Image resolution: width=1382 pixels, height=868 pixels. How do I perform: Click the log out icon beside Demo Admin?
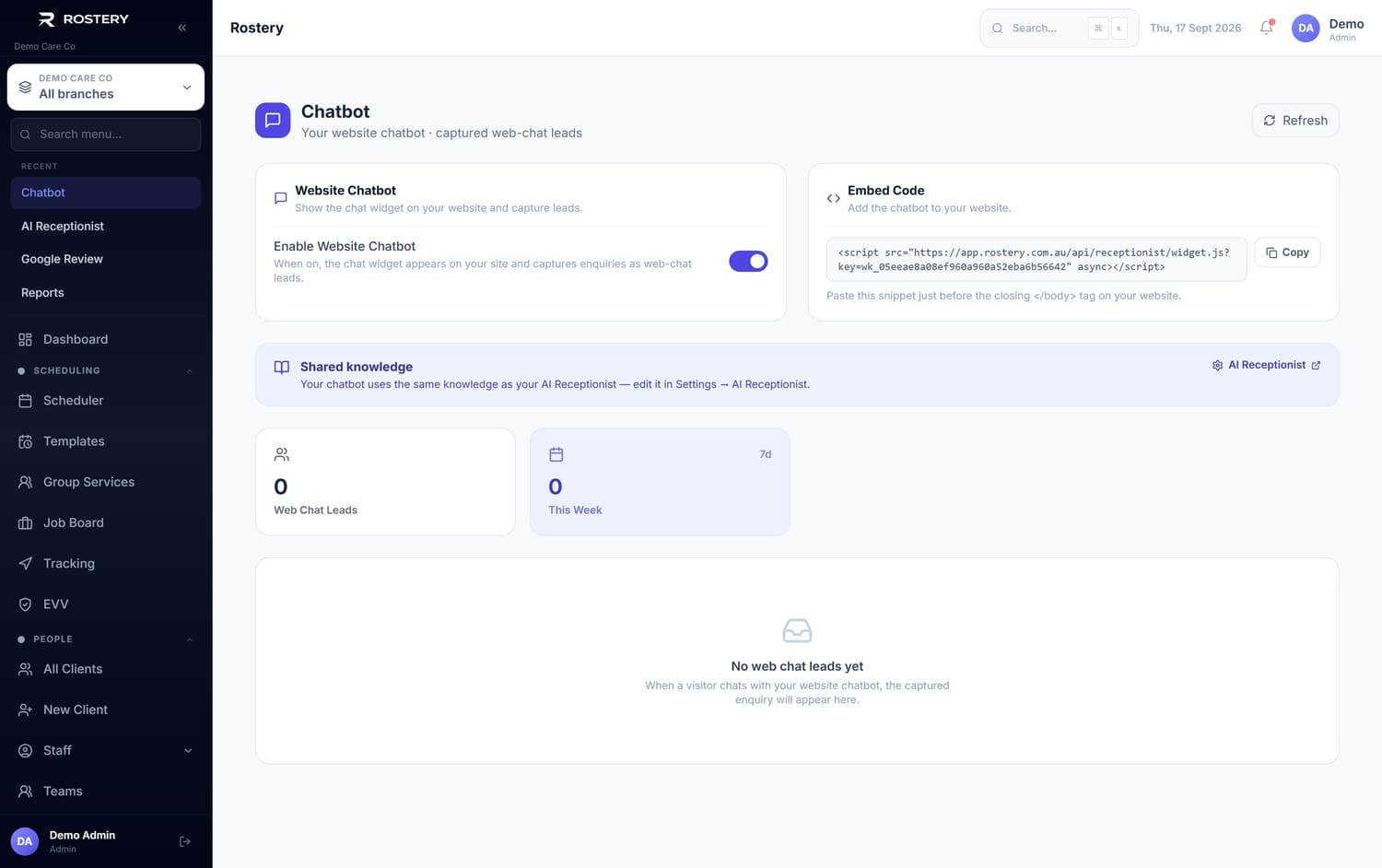click(x=185, y=841)
